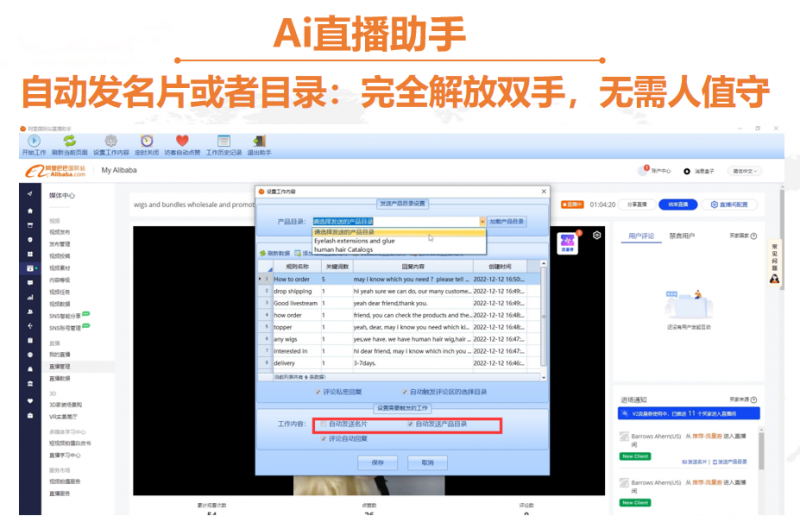
Task: Click the store icon below home in dark sidebar
Action: point(30,225)
